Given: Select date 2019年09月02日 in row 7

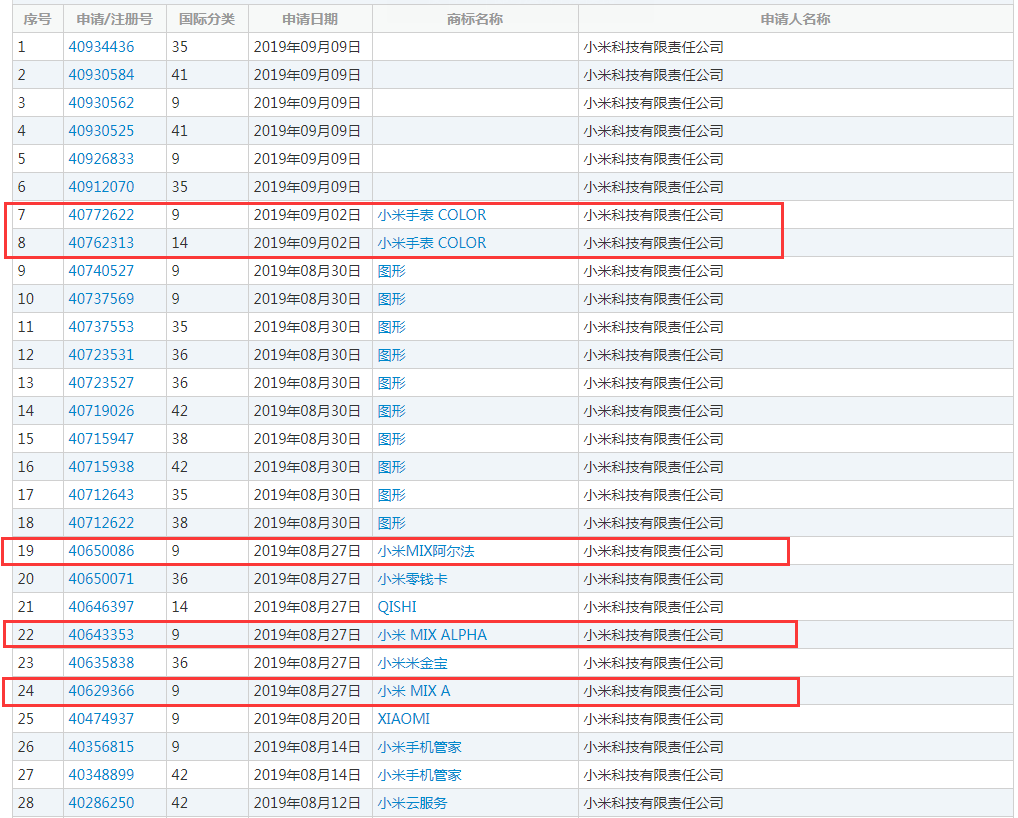Looking at the screenshot, I should (307, 215).
